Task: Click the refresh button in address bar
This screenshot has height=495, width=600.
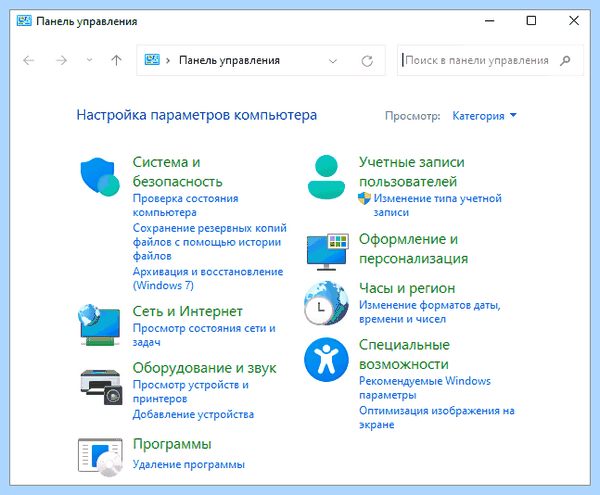Action: [367, 61]
